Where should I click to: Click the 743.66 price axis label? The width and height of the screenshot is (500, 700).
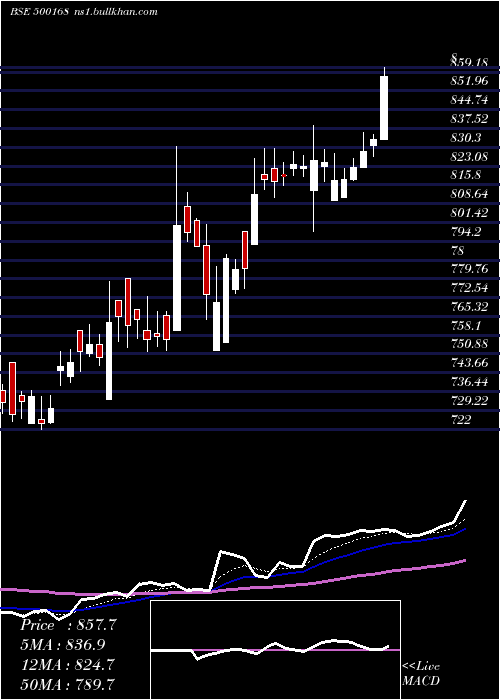point(469,363)
